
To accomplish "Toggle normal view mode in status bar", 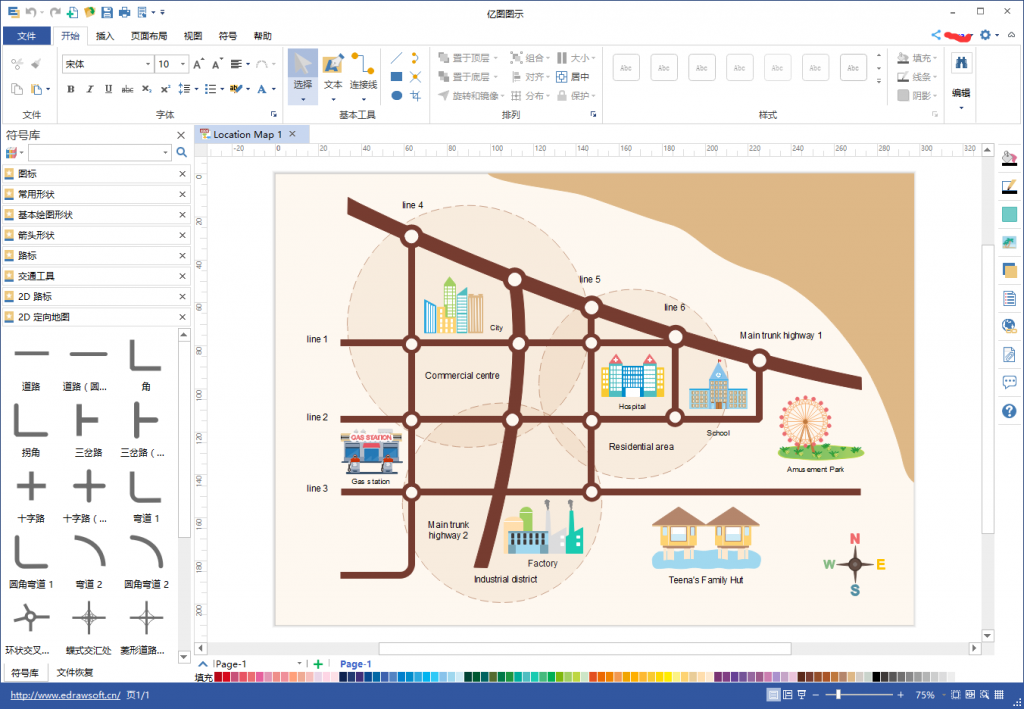I will click(x=773, y=695).
